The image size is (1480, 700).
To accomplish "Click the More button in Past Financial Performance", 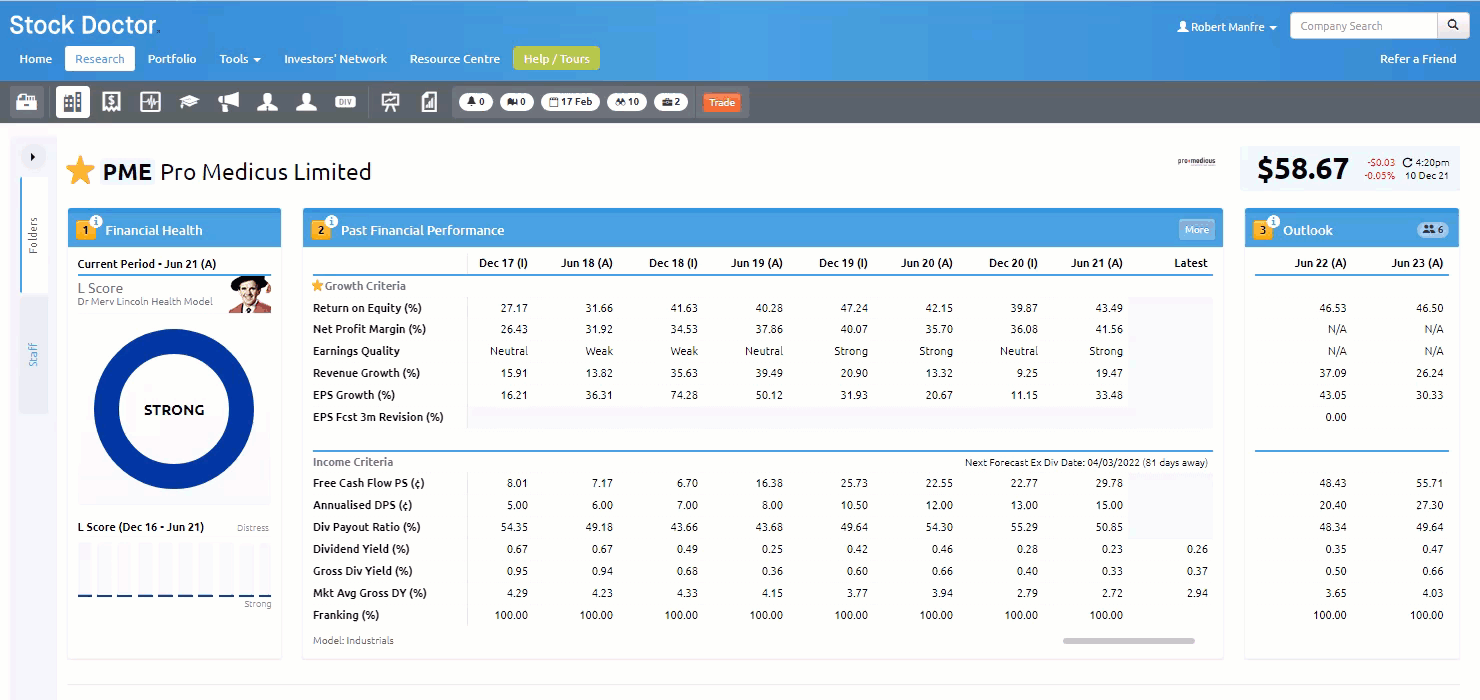I will (1197, 230).
